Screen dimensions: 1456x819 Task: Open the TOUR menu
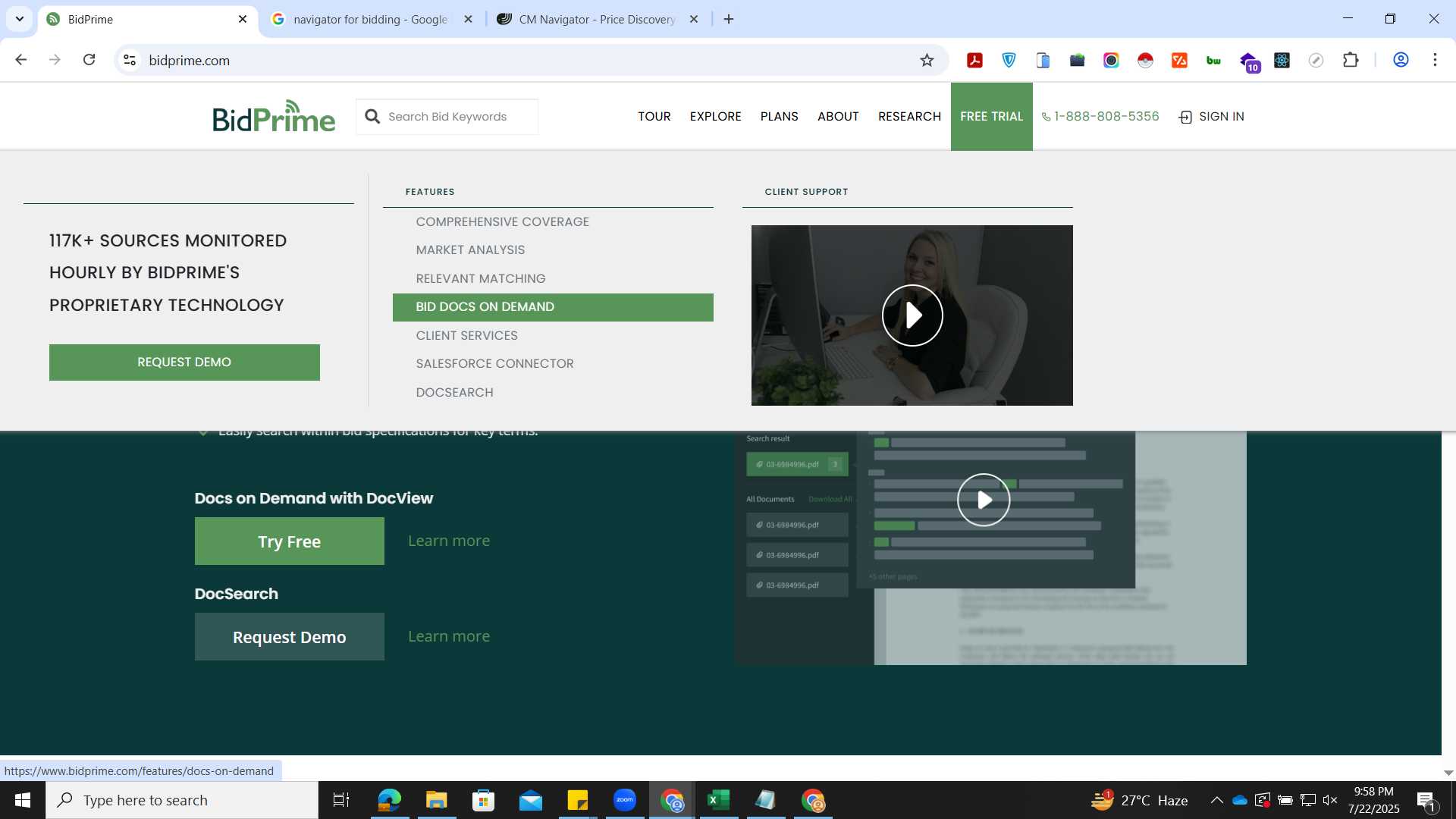coord(654,116)
